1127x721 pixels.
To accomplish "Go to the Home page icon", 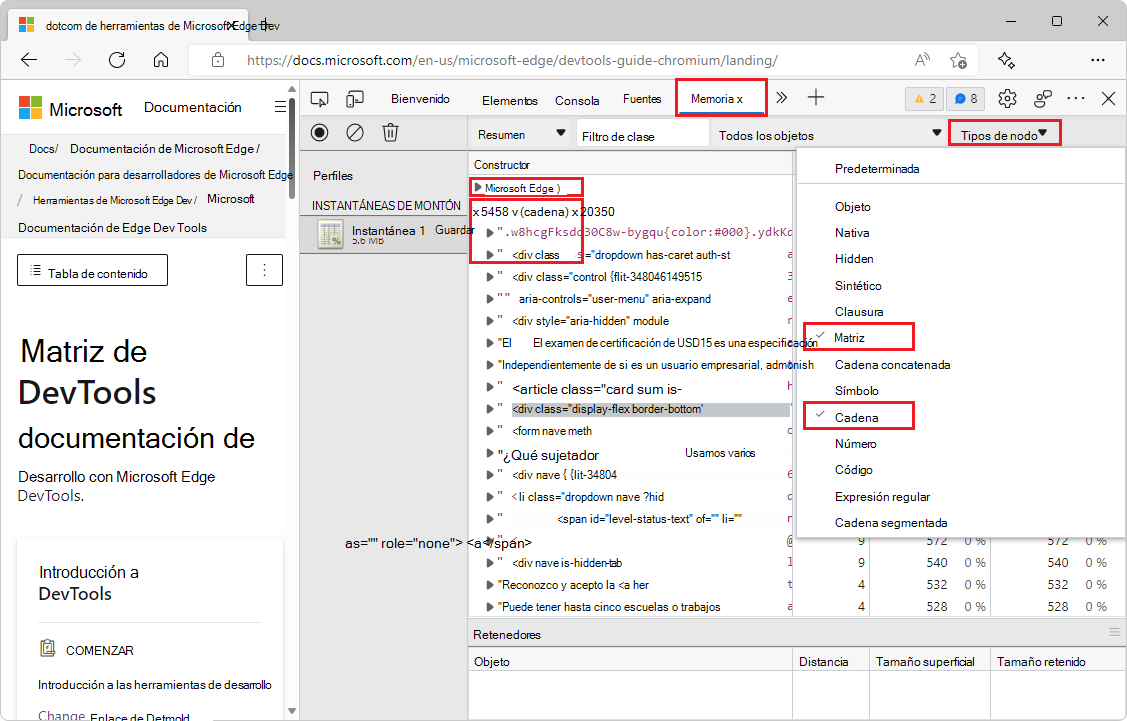I will 161,60.
